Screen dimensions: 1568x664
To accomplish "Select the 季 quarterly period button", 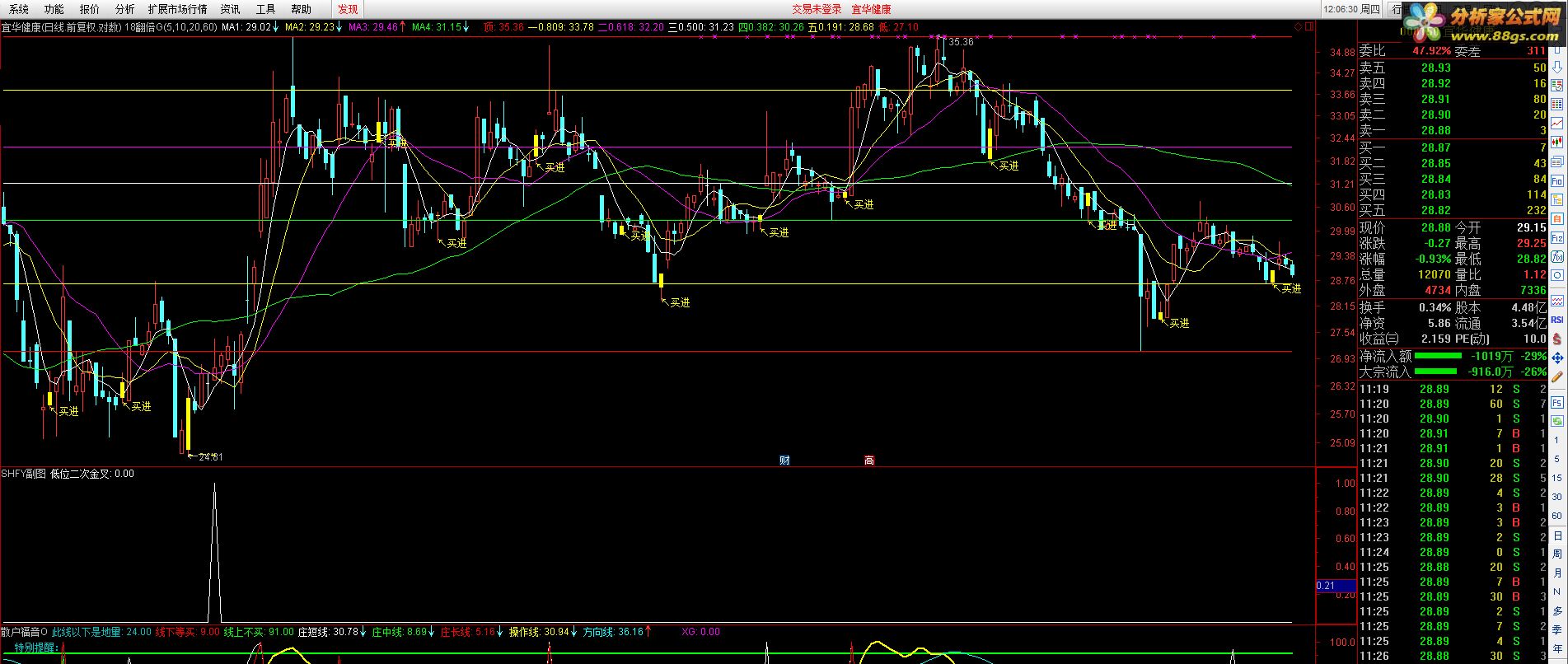I will [1557, 630].
